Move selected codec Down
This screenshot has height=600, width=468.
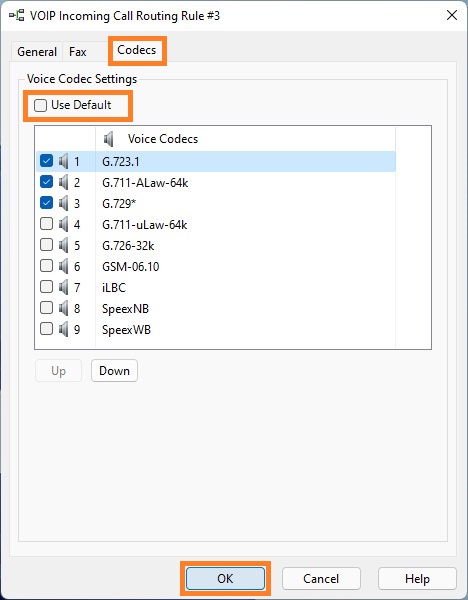click(114, 370)
